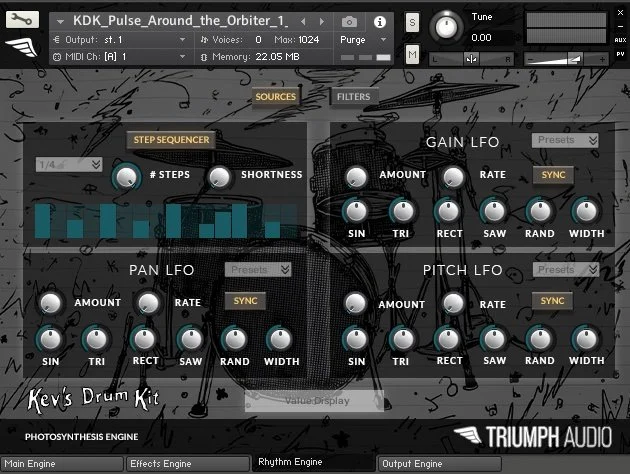The height and width of the screenshot is (474, 630).
Task: Toggle the PV button
Action: pos(620,54)
